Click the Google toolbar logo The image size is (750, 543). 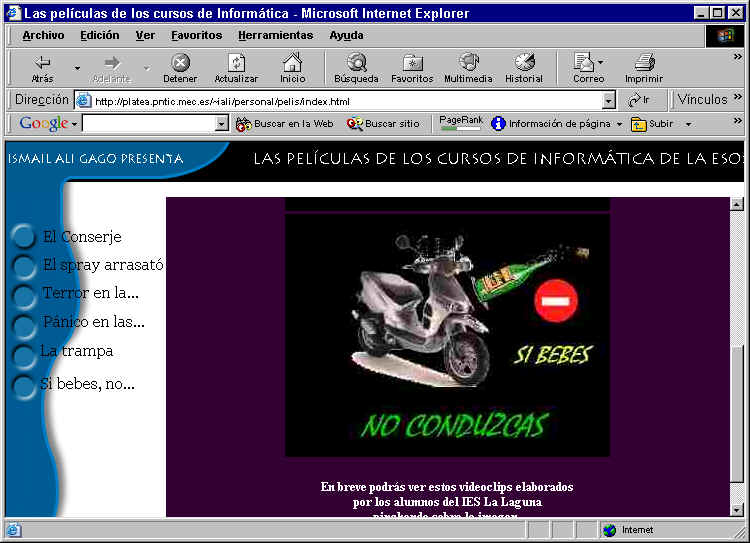pos(44,123)
